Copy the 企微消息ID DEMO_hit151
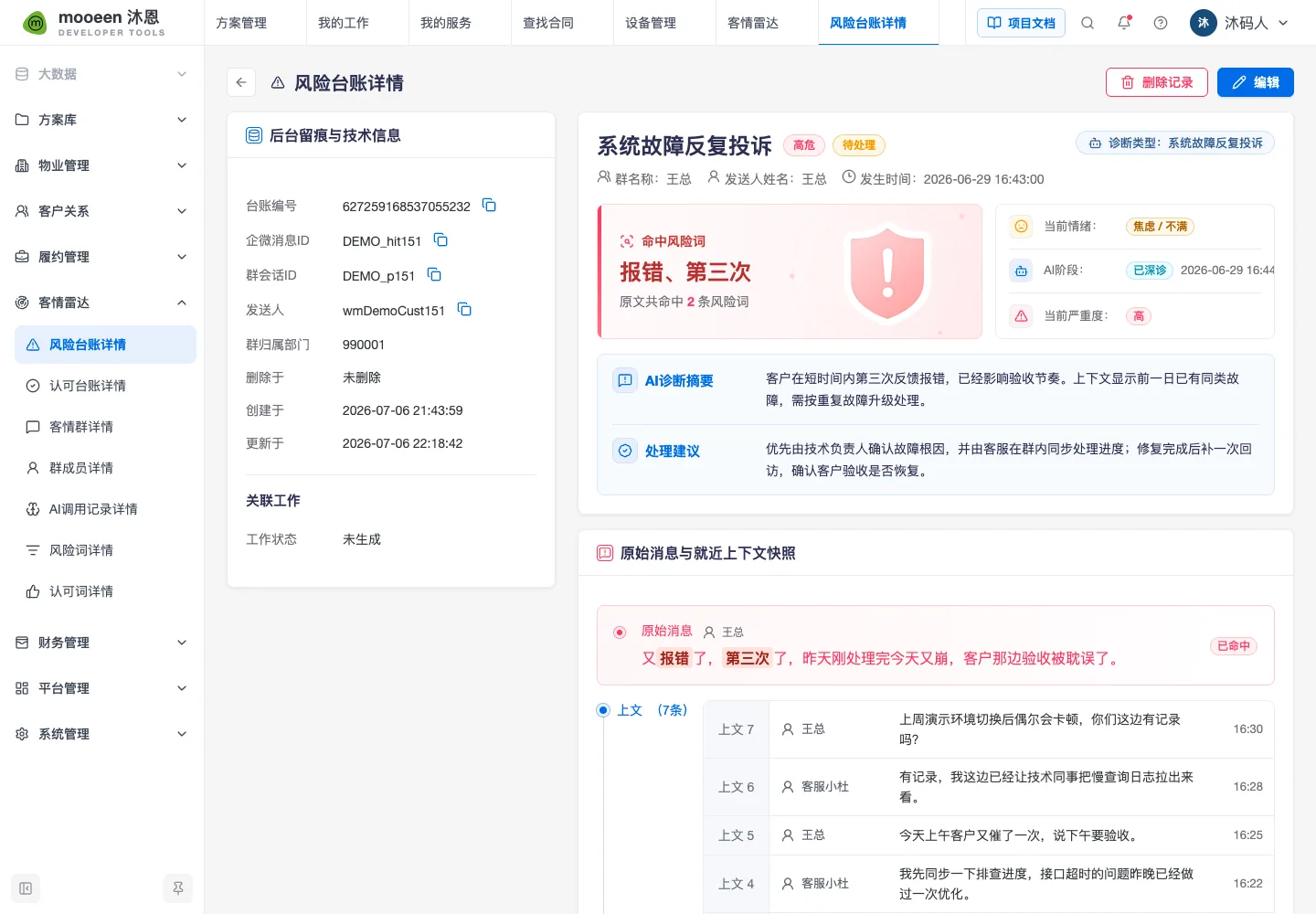 (x=440, y=240)
